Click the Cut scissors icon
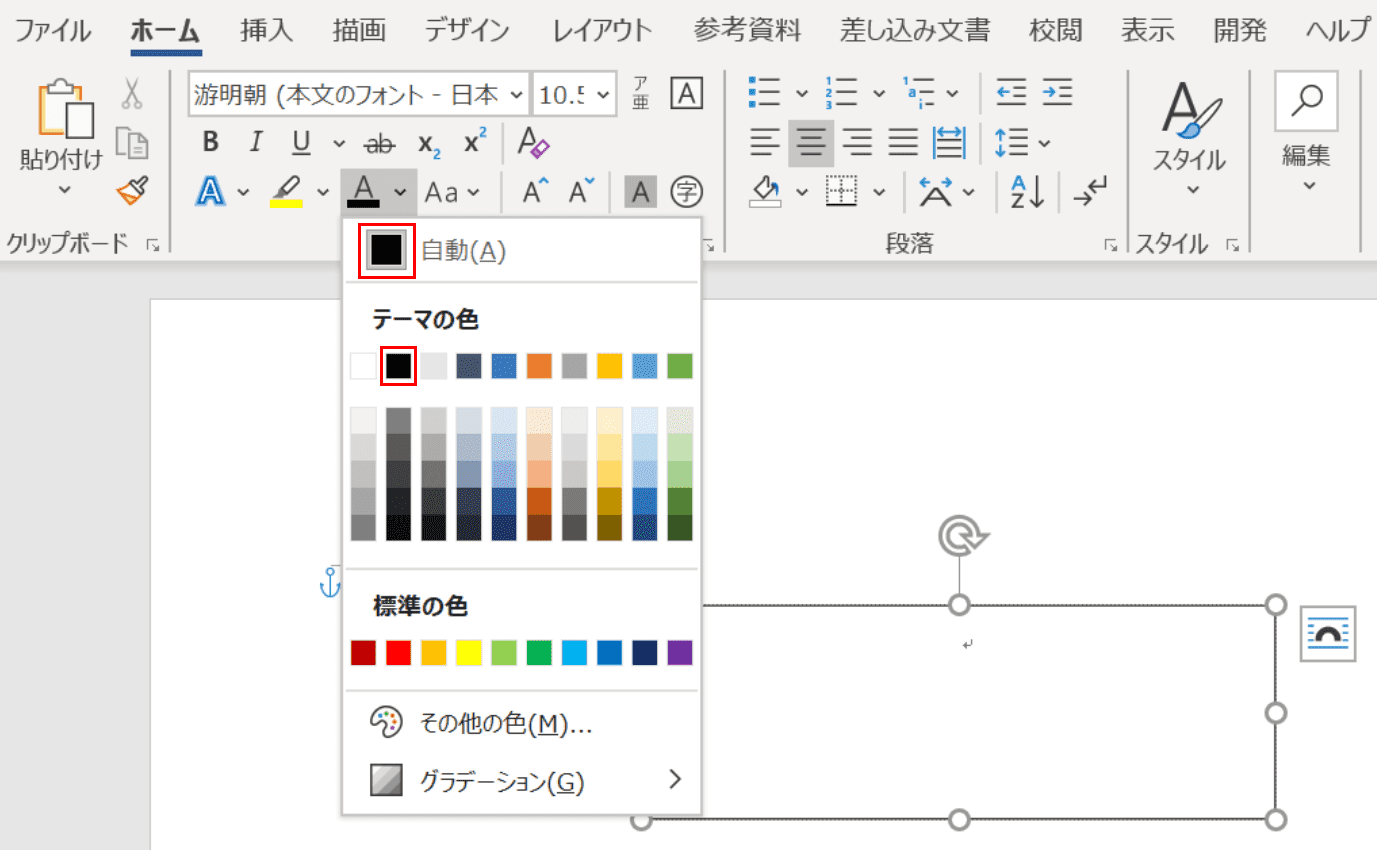The width and height of the screenshot is (1377, 850). [x=132, y=94]
